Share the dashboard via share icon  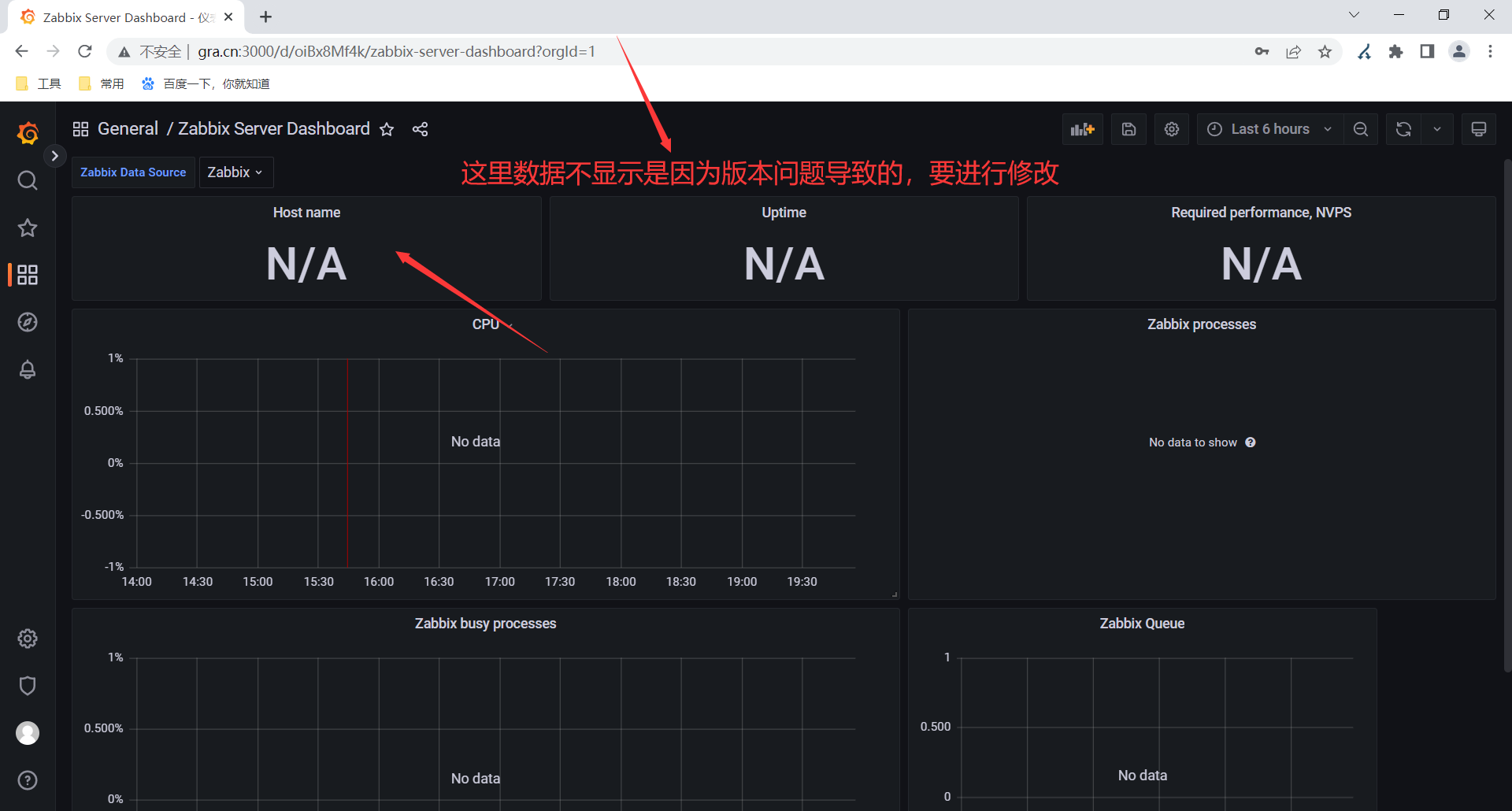click(x=420, y=129)
